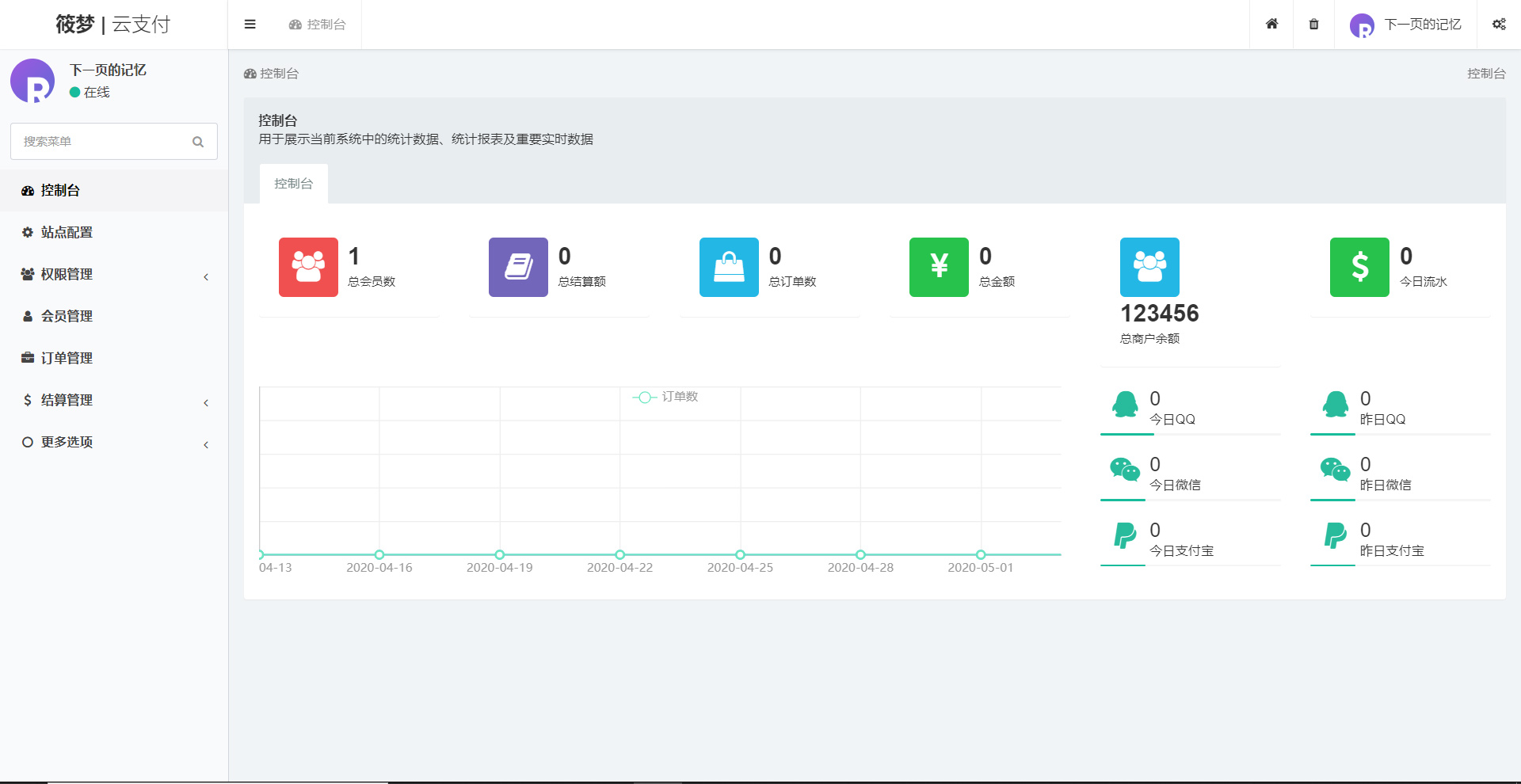Click the 下一页的记忆 profile name
The image size is (1521, 784).
coord(1423,25)
